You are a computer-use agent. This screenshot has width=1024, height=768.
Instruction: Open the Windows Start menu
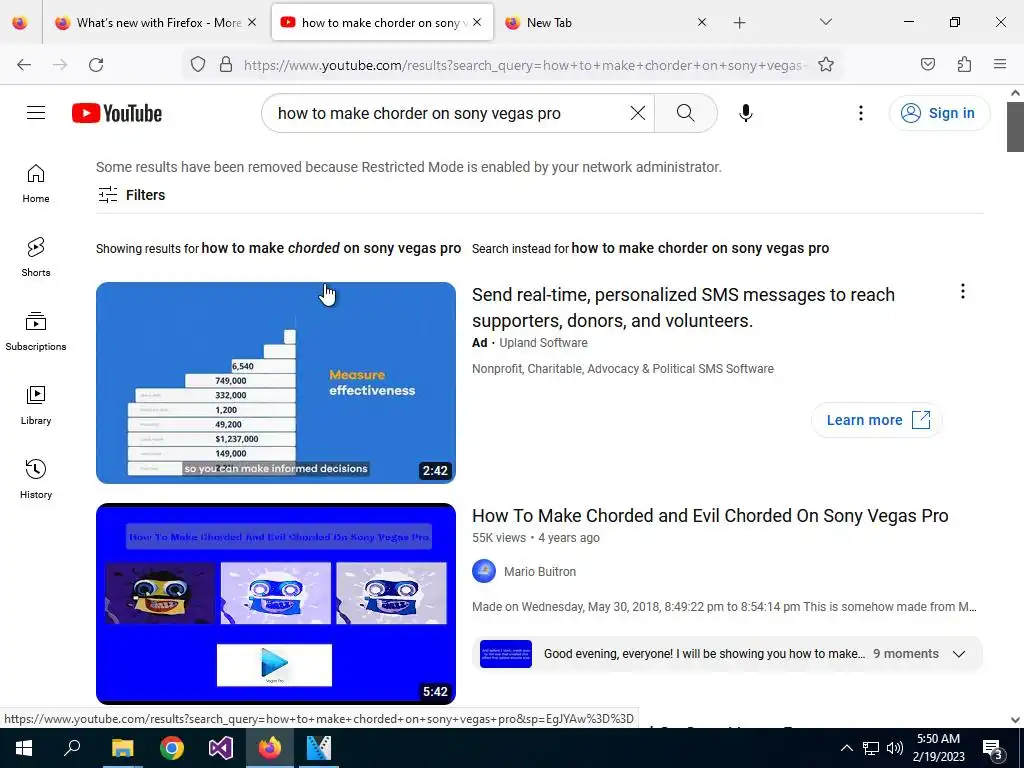tap(24, 748)
